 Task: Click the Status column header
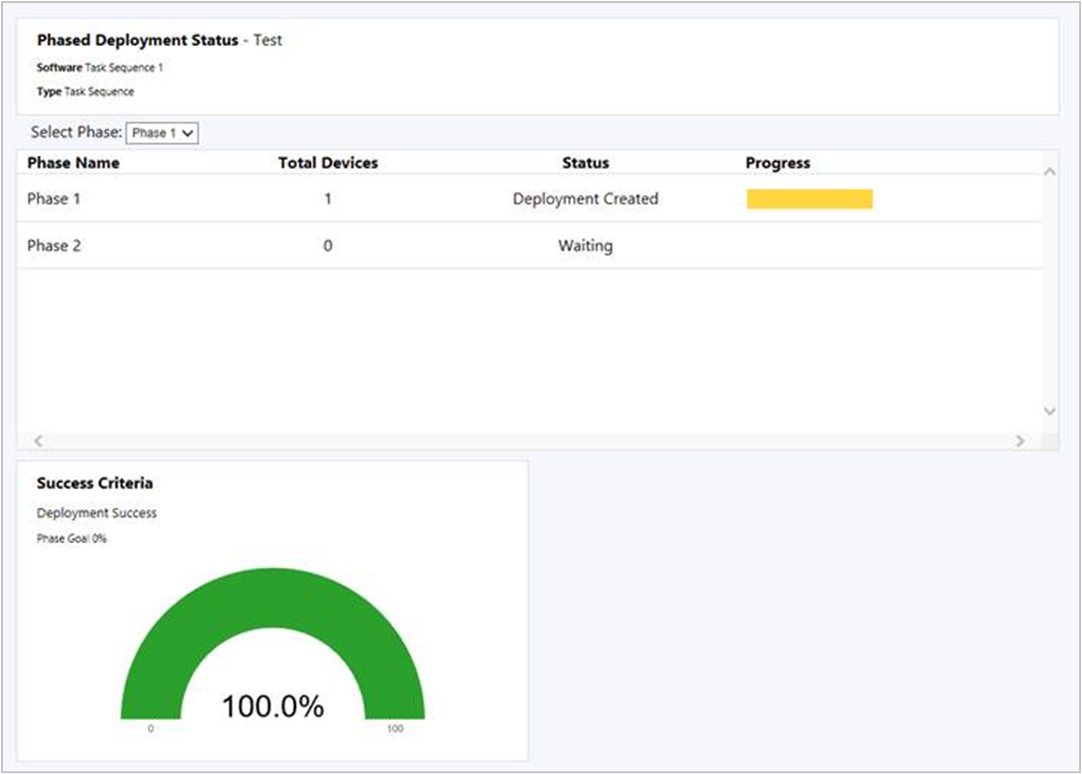585,163
